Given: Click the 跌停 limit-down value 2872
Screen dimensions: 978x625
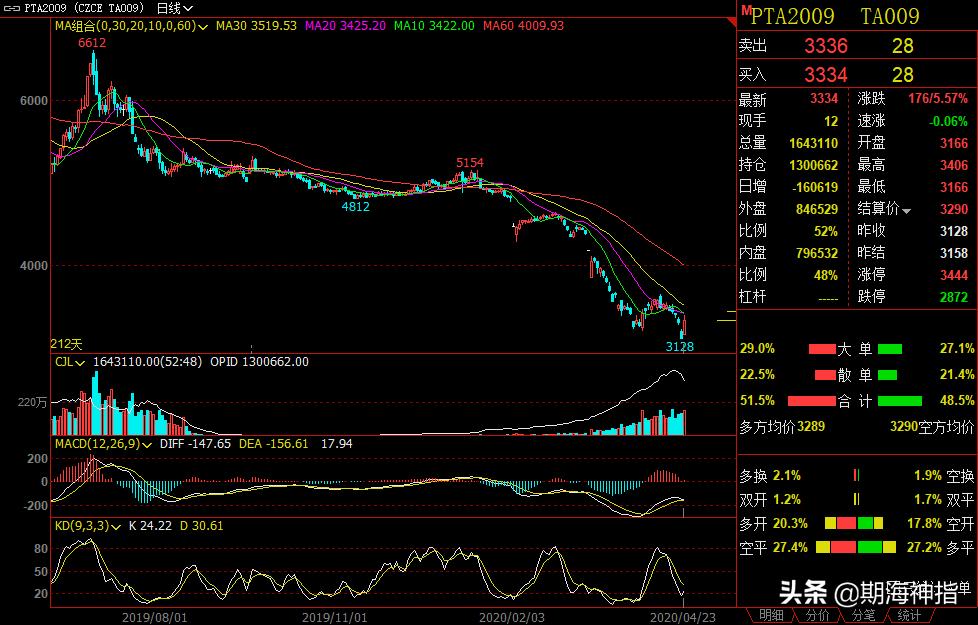Looking at the screenshot, I should tap(954, 297).
